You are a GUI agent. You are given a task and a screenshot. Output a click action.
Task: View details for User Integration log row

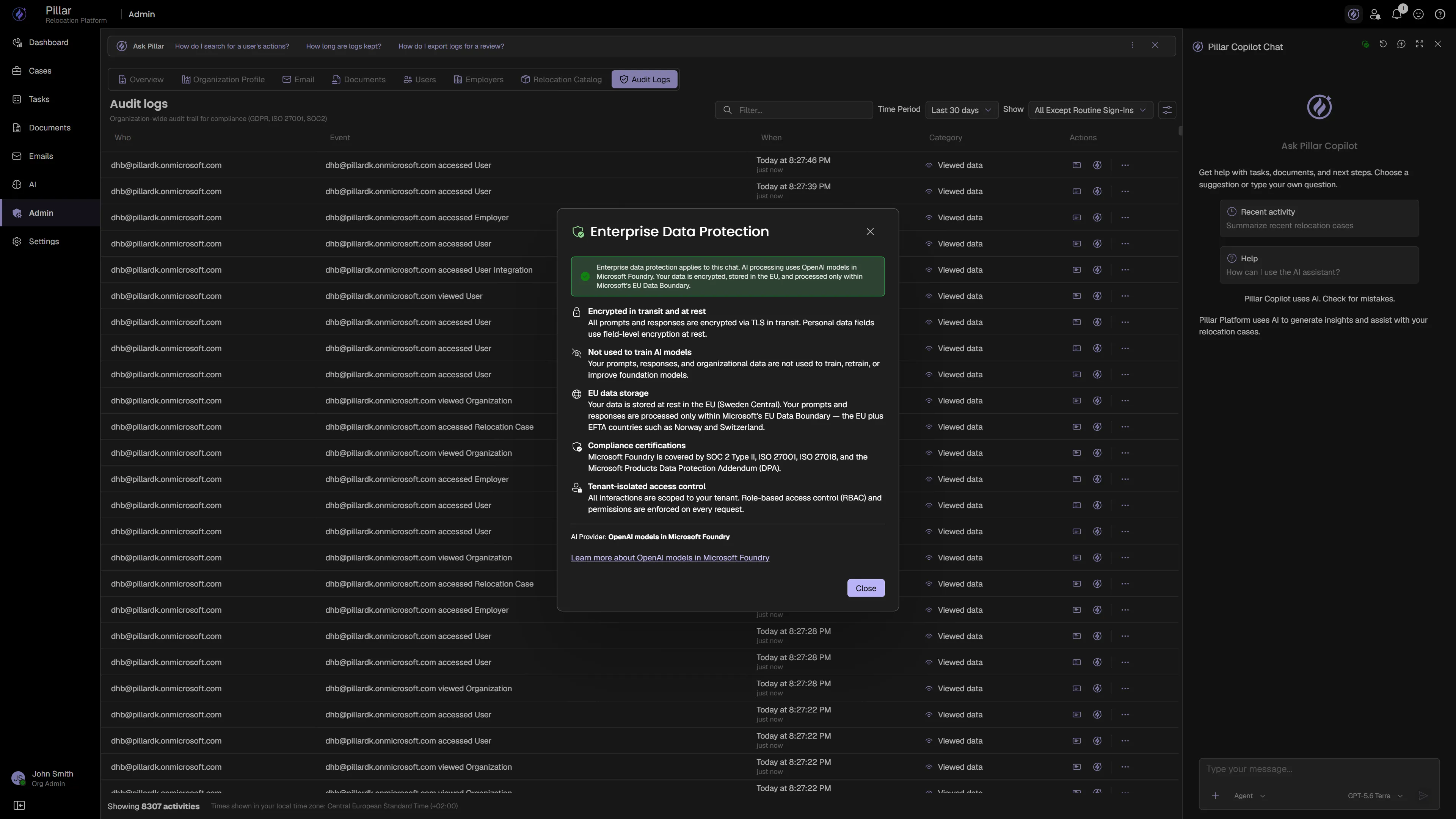pyautogui.click(x=1077, y=270)
